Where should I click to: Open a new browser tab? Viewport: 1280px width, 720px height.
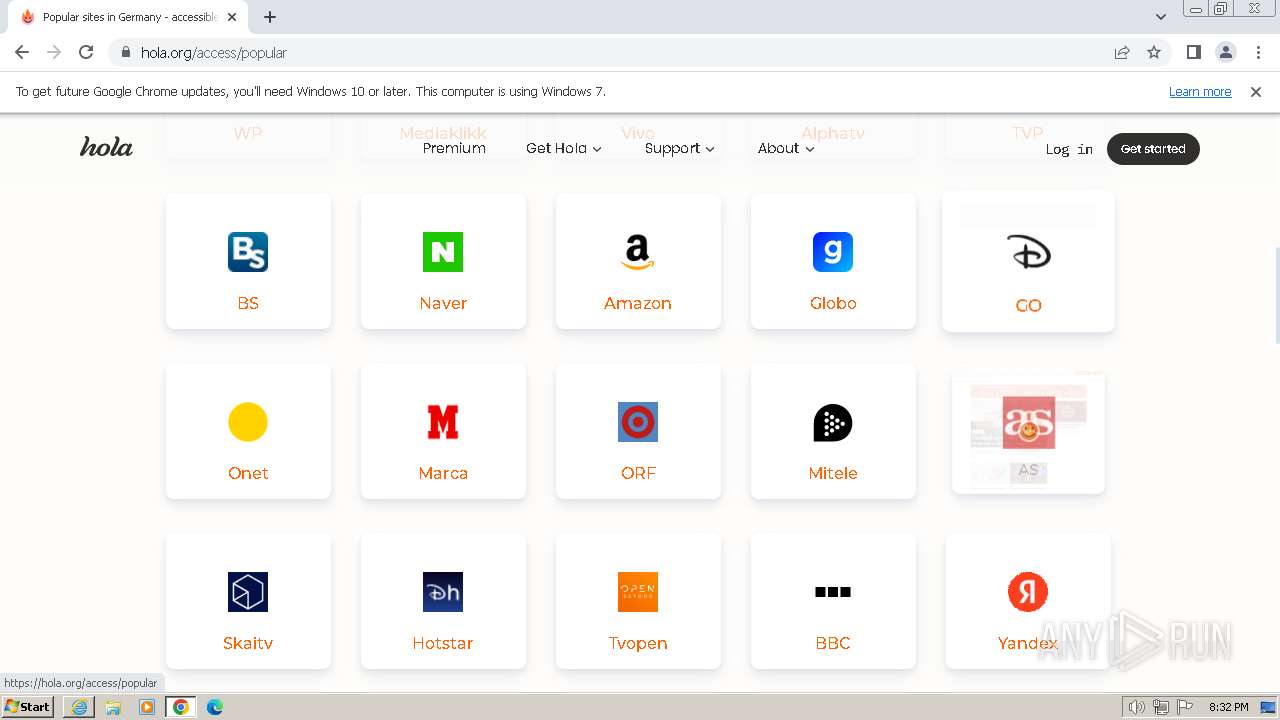(x=270, y=17)
